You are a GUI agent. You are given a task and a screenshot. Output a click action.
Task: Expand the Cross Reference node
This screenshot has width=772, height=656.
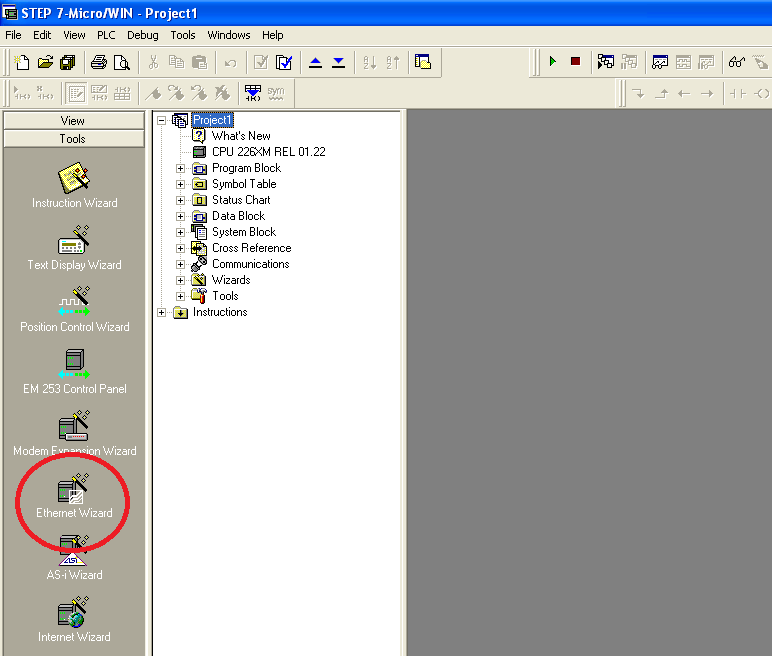click(180, 248)
